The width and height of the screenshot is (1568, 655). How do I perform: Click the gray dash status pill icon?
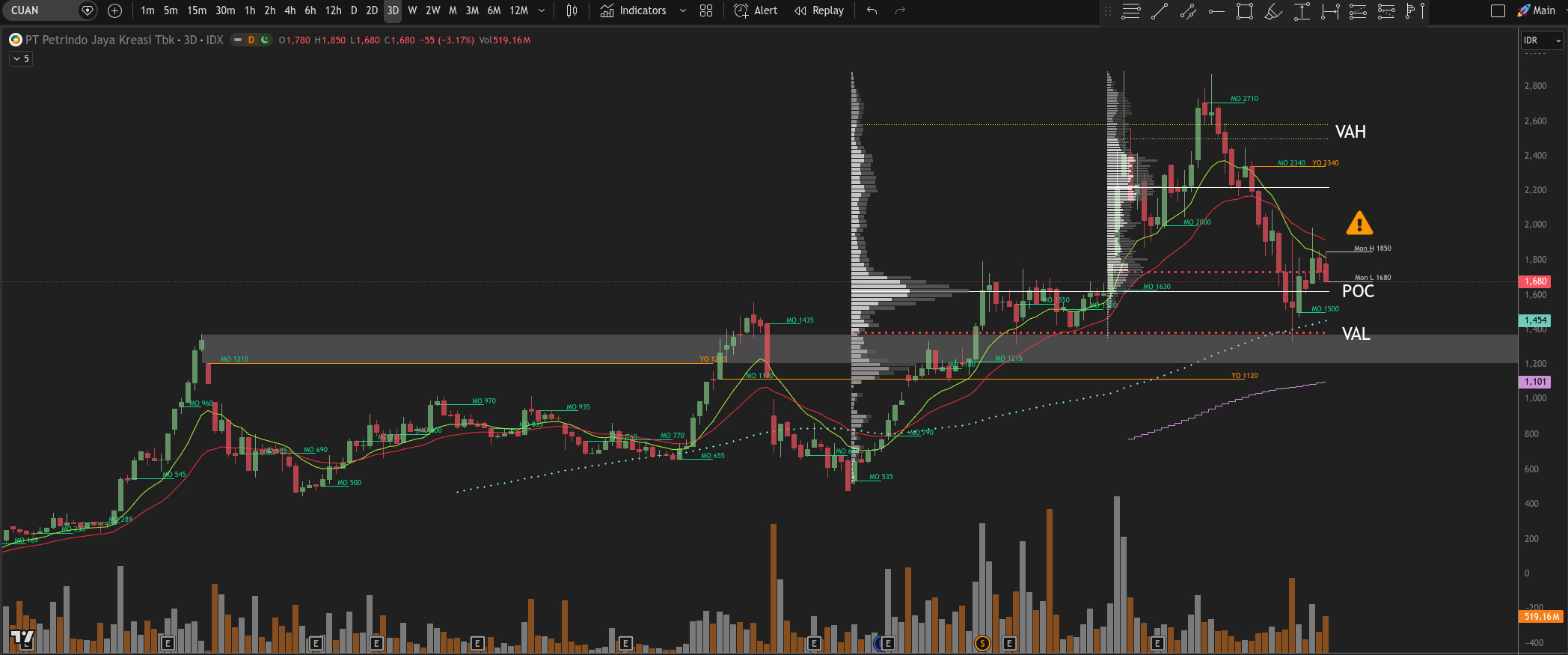click(x=238, y=40)
